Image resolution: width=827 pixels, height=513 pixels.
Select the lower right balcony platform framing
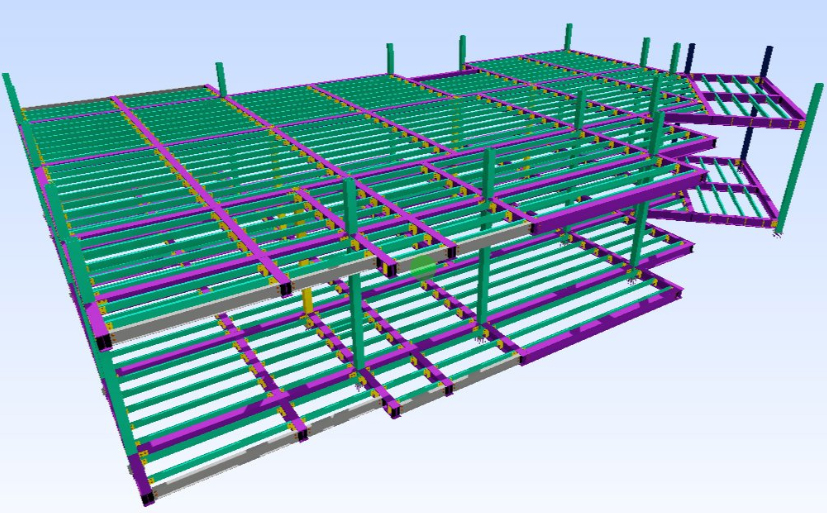(740, 188)
